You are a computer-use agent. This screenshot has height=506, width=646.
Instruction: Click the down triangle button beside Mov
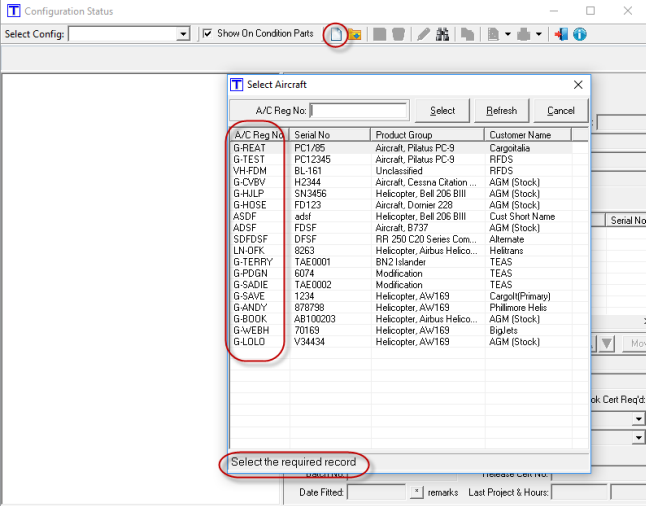click(607, 343)
